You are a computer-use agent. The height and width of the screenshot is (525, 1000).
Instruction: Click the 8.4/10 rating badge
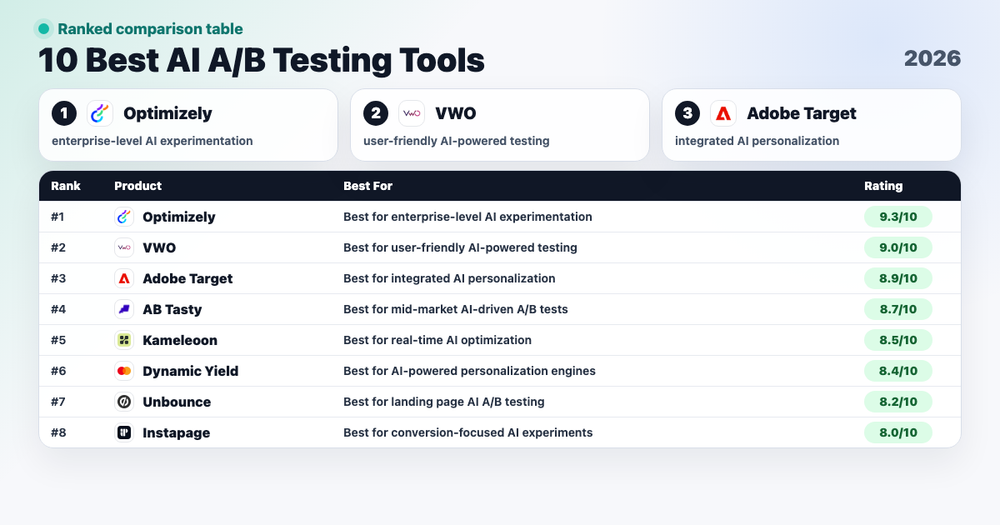click(898, 371)
